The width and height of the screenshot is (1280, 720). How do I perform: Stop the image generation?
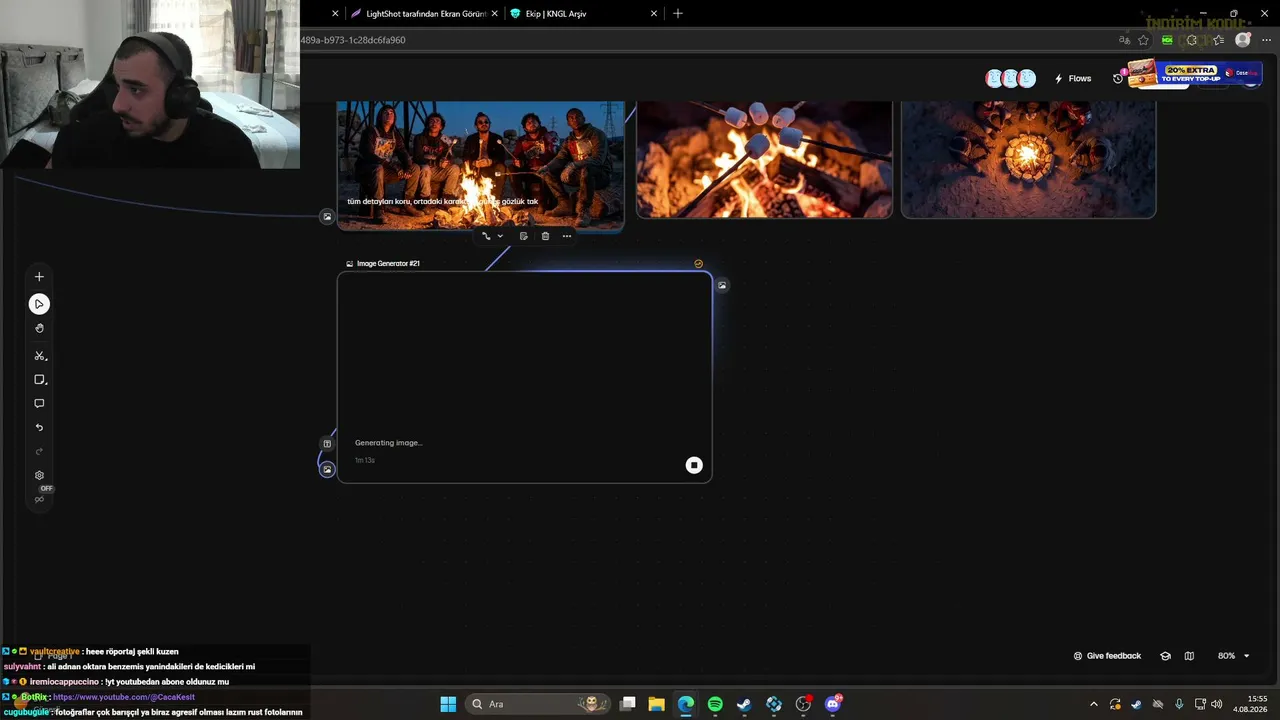[694, 465]
